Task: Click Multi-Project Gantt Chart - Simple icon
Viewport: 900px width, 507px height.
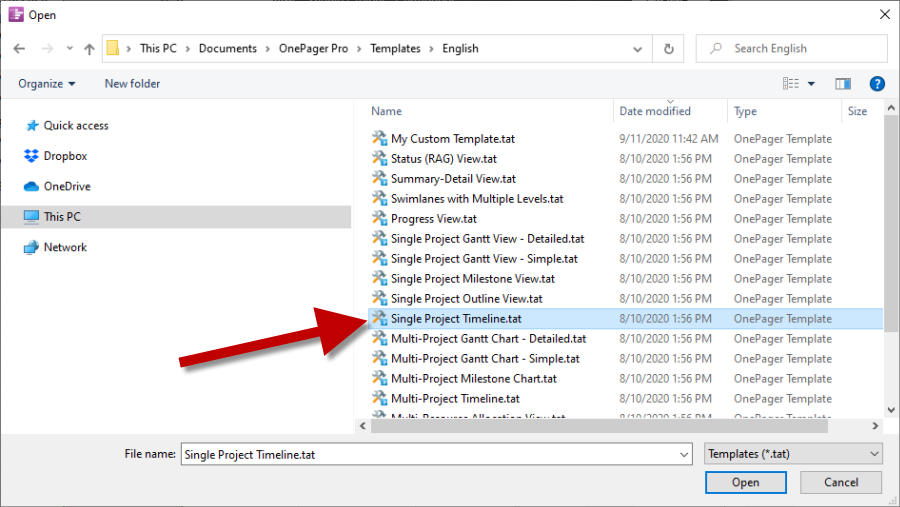Action: tap(379, 358)
